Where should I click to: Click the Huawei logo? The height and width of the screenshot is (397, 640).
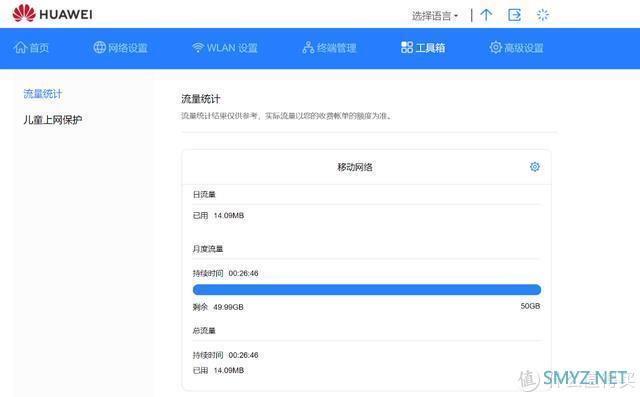click(52, 14)
